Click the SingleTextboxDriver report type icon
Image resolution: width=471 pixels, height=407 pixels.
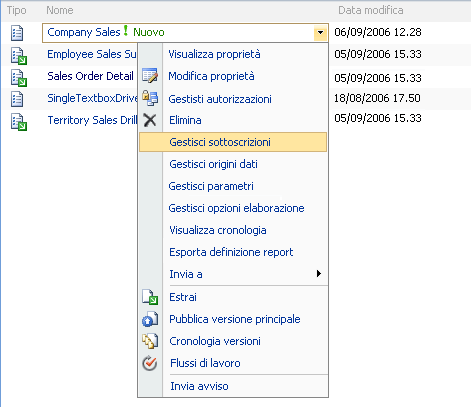[17, 99]
